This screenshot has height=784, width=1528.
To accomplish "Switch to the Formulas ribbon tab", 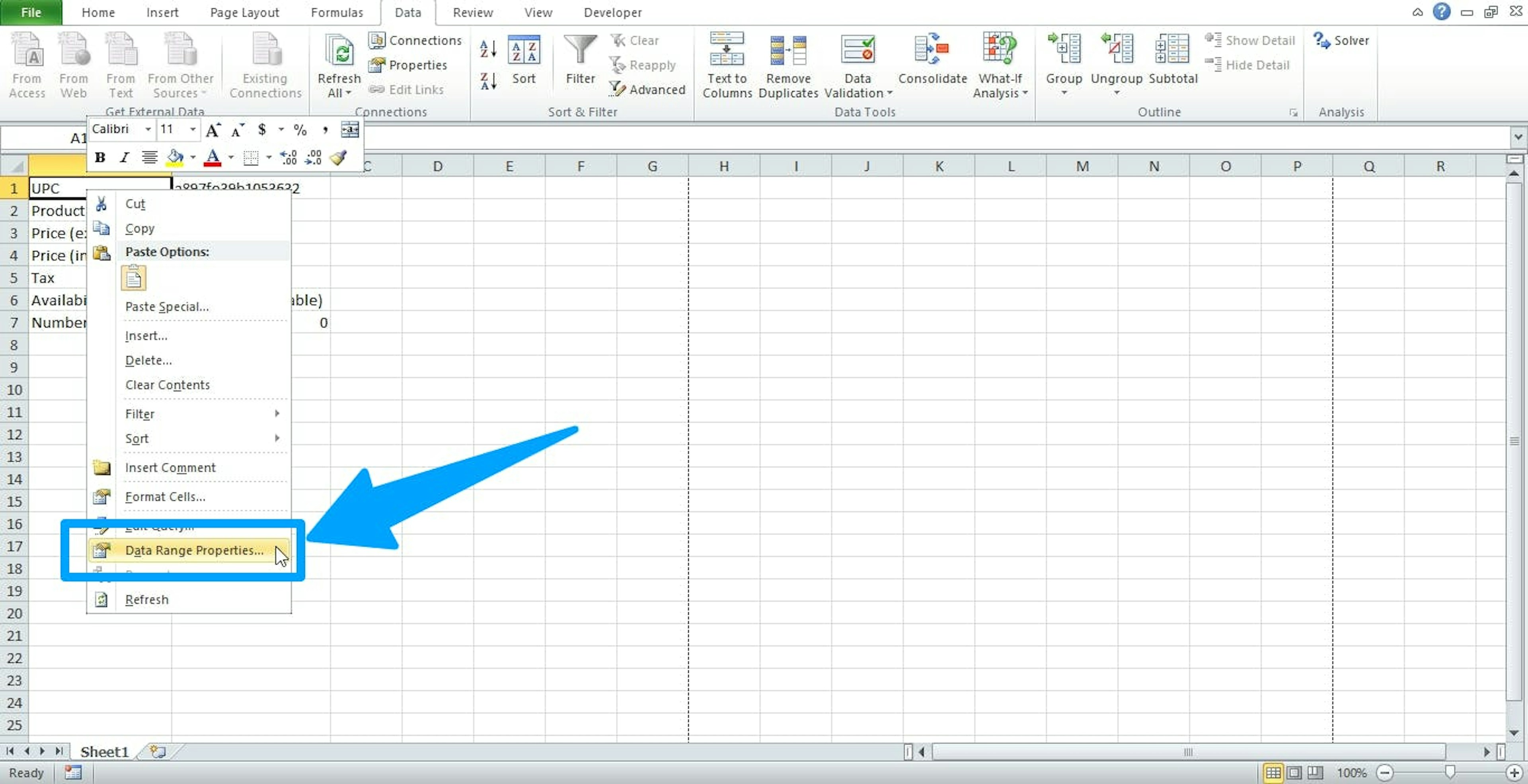I will (337, 12).
